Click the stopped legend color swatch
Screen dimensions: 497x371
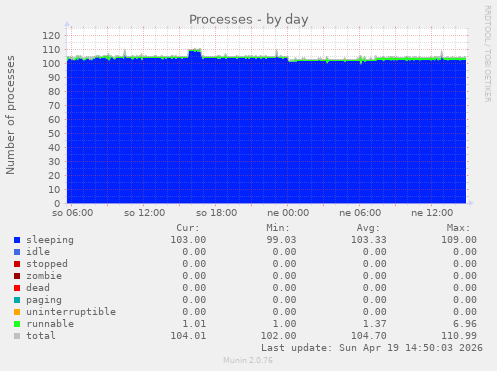17,264
